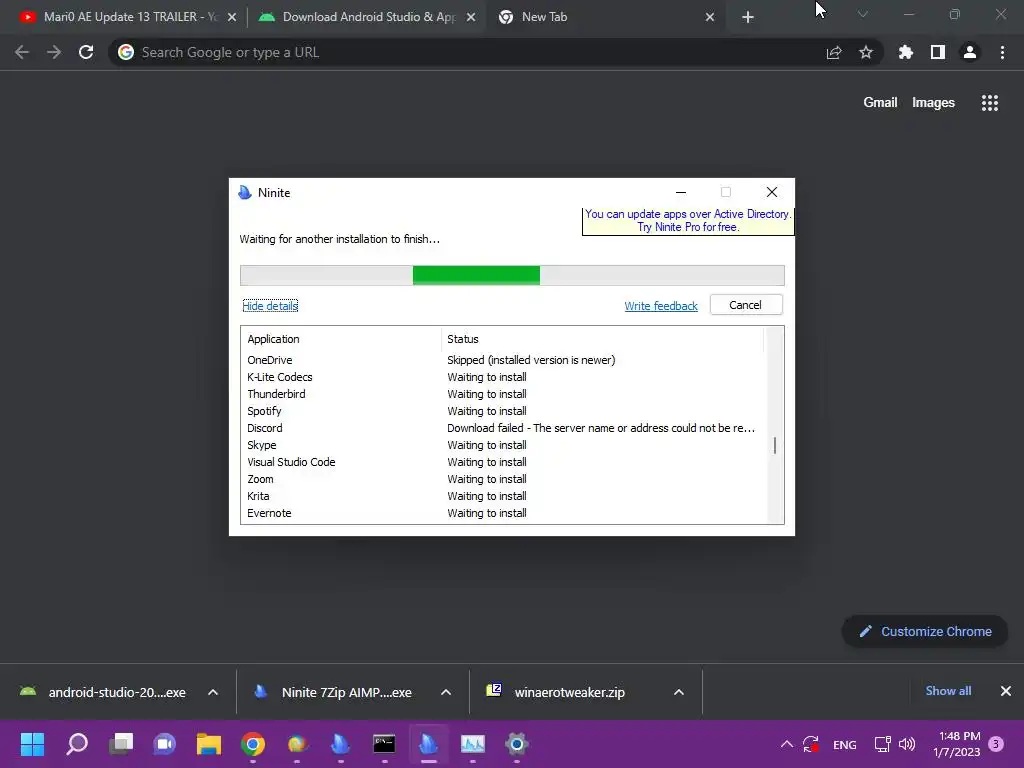Close the Download Android Studio tab
Image resolution: width=1024 pixels, height=768 pixels.
coord(471,17)
